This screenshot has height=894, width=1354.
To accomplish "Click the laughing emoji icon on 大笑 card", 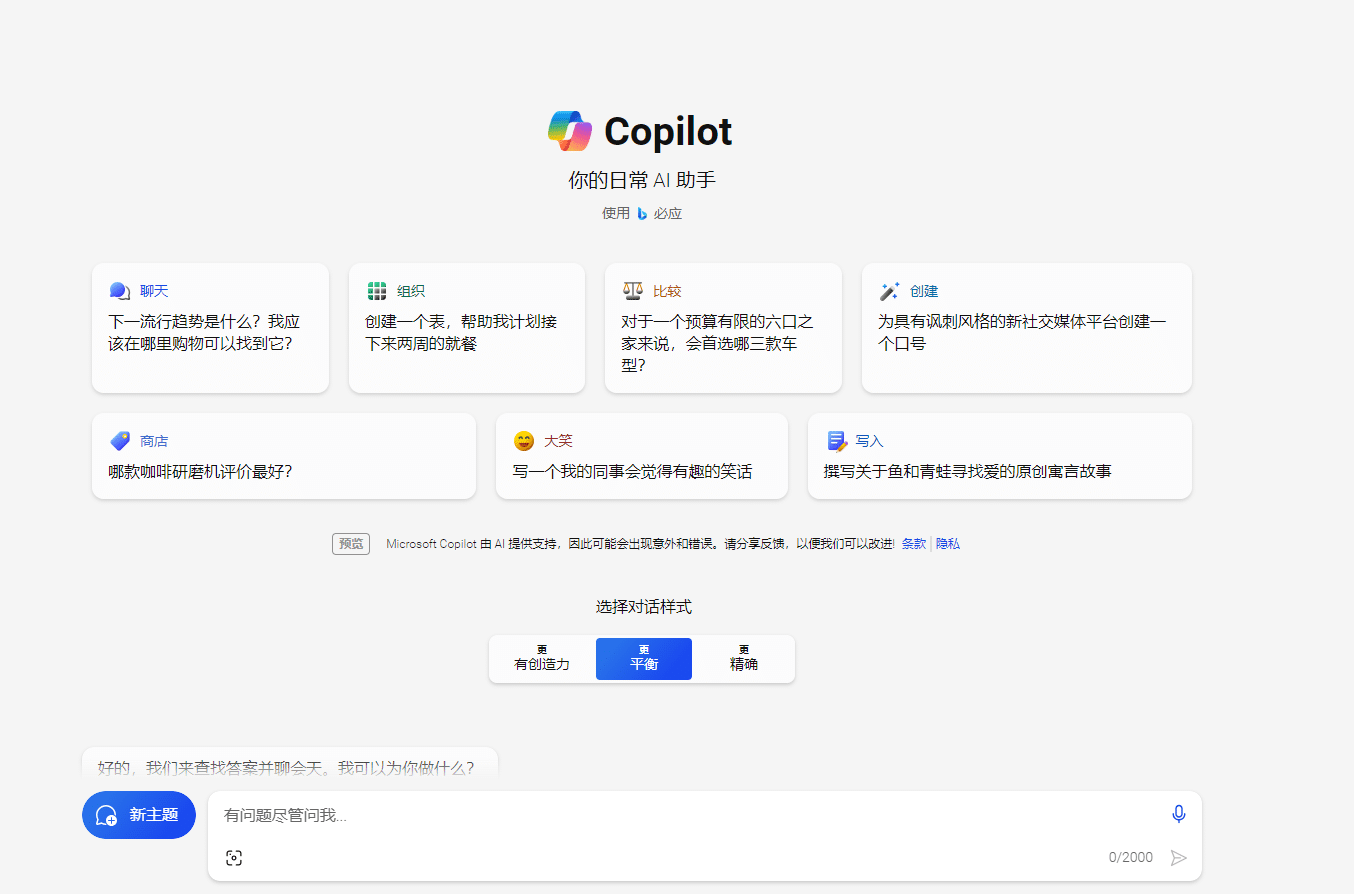I will coord(524,441).
